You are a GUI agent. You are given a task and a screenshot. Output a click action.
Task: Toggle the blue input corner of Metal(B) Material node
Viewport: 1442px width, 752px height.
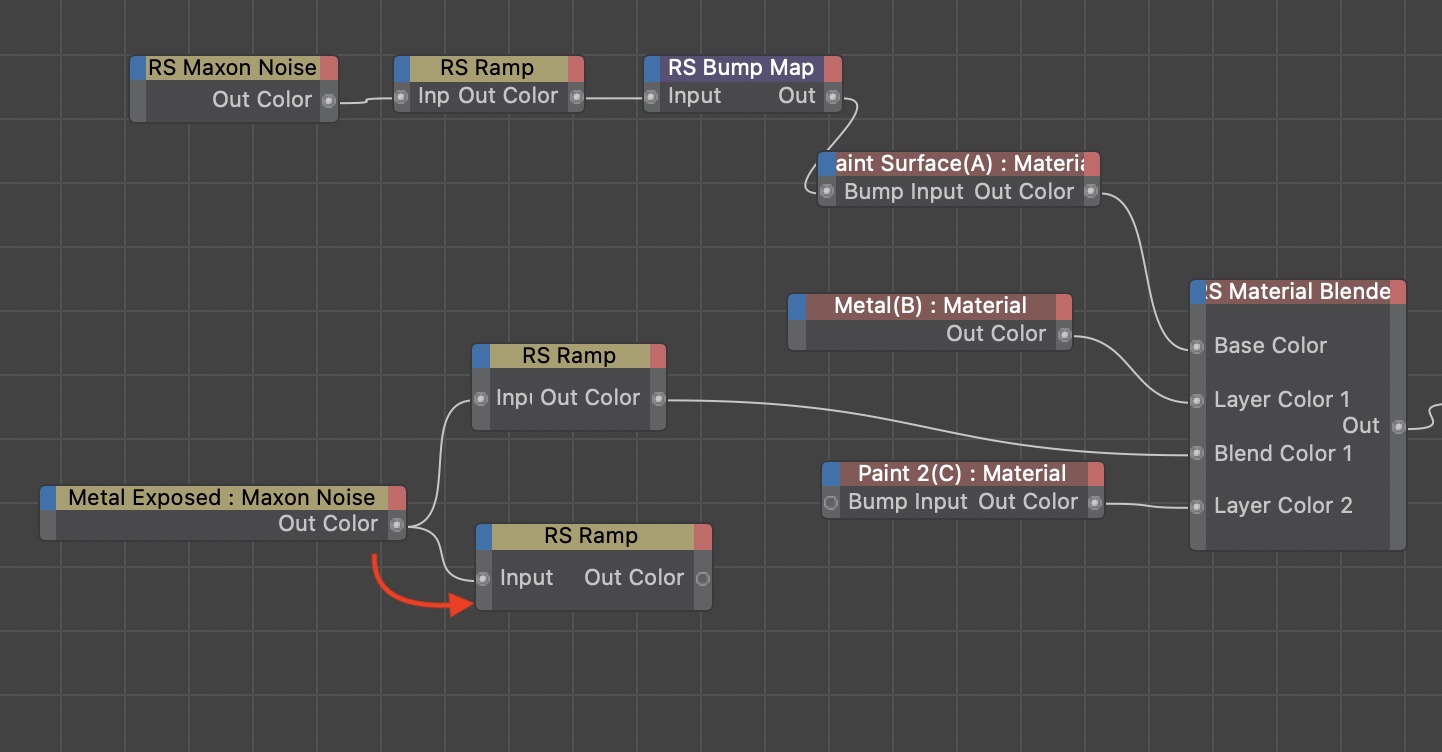pyautogui.click(x=797, y=306)
